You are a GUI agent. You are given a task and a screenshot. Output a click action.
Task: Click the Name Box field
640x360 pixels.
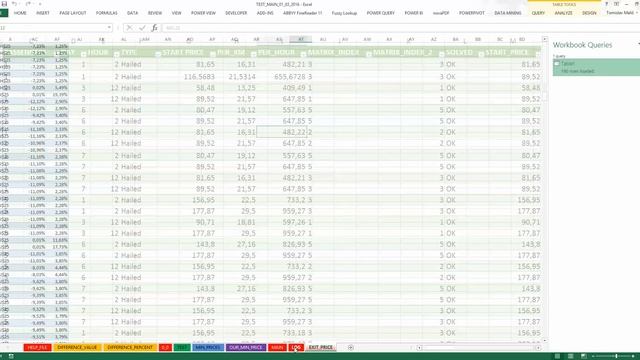53,28
